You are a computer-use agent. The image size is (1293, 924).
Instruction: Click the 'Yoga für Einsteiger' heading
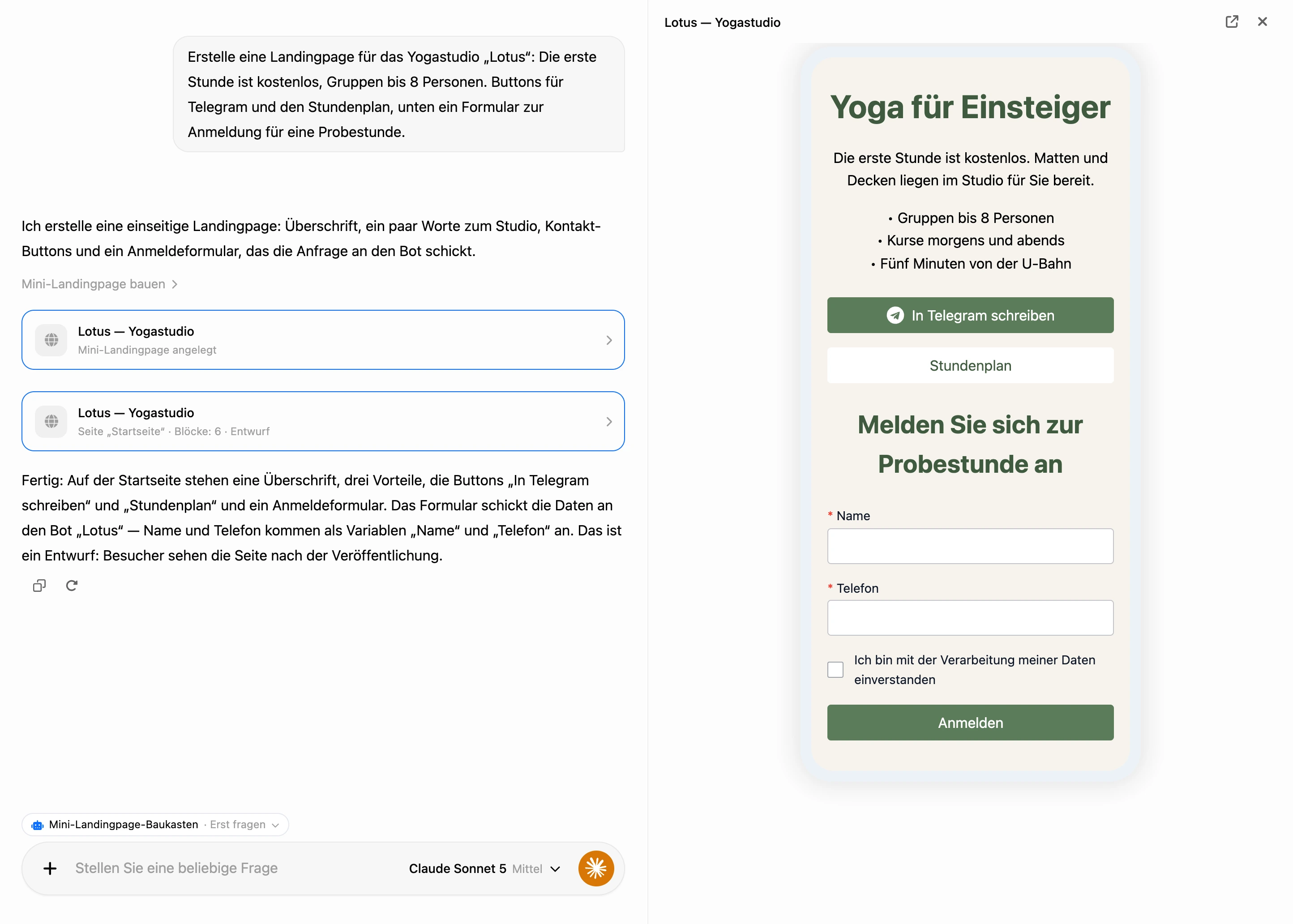[x=970, y=107]
